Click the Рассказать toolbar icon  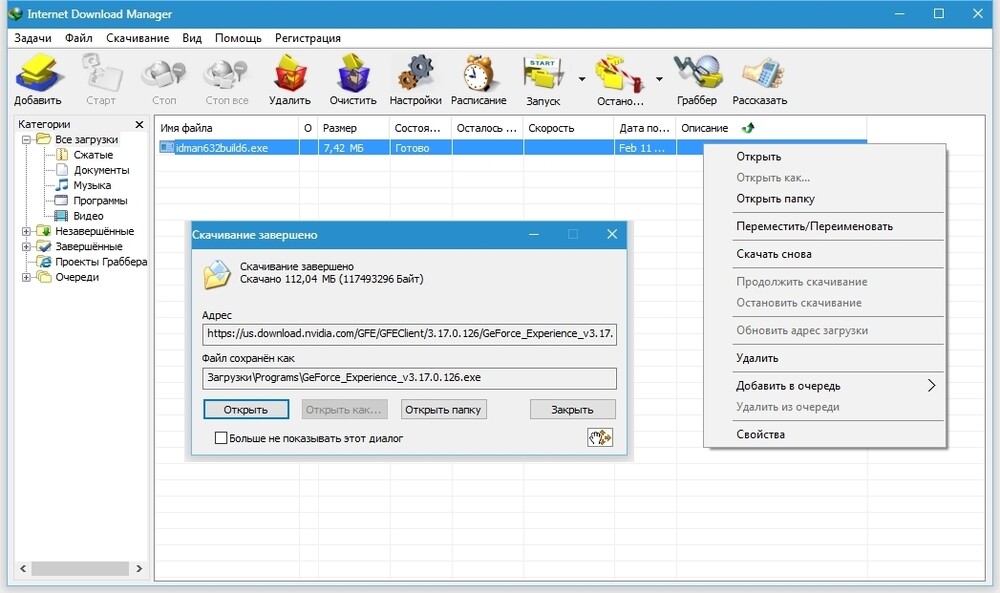point(759,75)
